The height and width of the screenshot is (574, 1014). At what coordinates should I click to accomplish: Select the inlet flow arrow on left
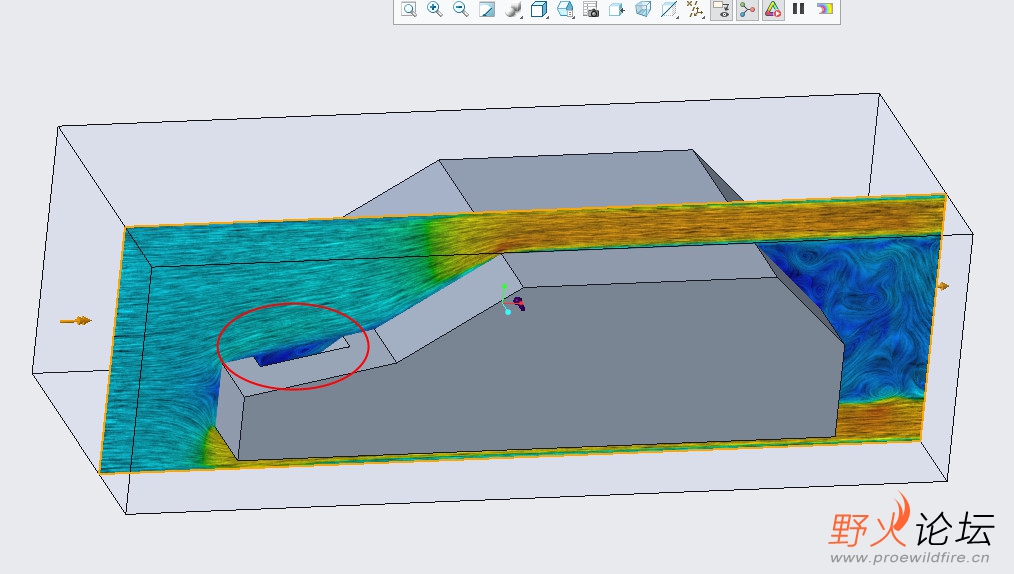coord(76,320)
